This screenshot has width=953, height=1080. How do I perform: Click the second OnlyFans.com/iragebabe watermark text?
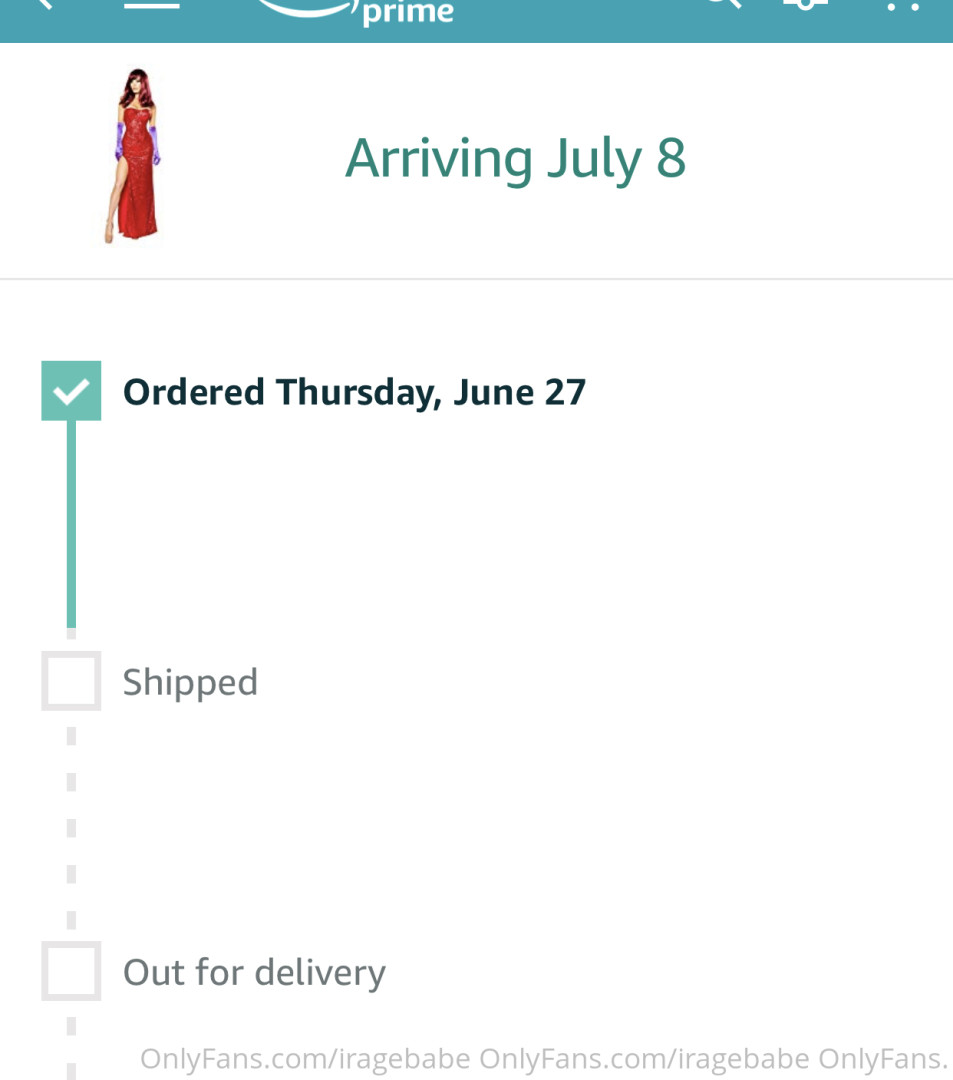[x=644, y=1058]
